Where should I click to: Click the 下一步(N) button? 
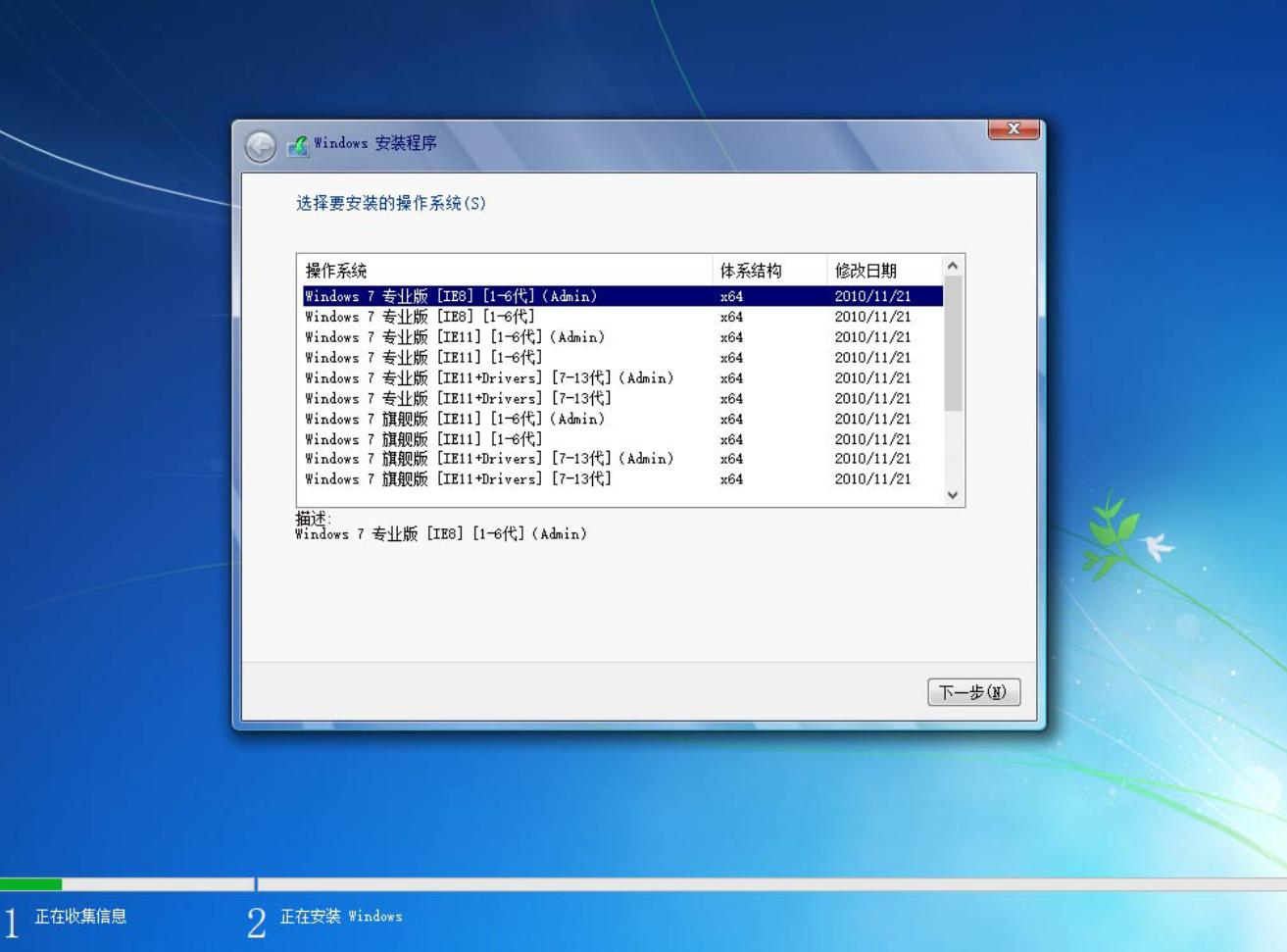pos(973,692)
